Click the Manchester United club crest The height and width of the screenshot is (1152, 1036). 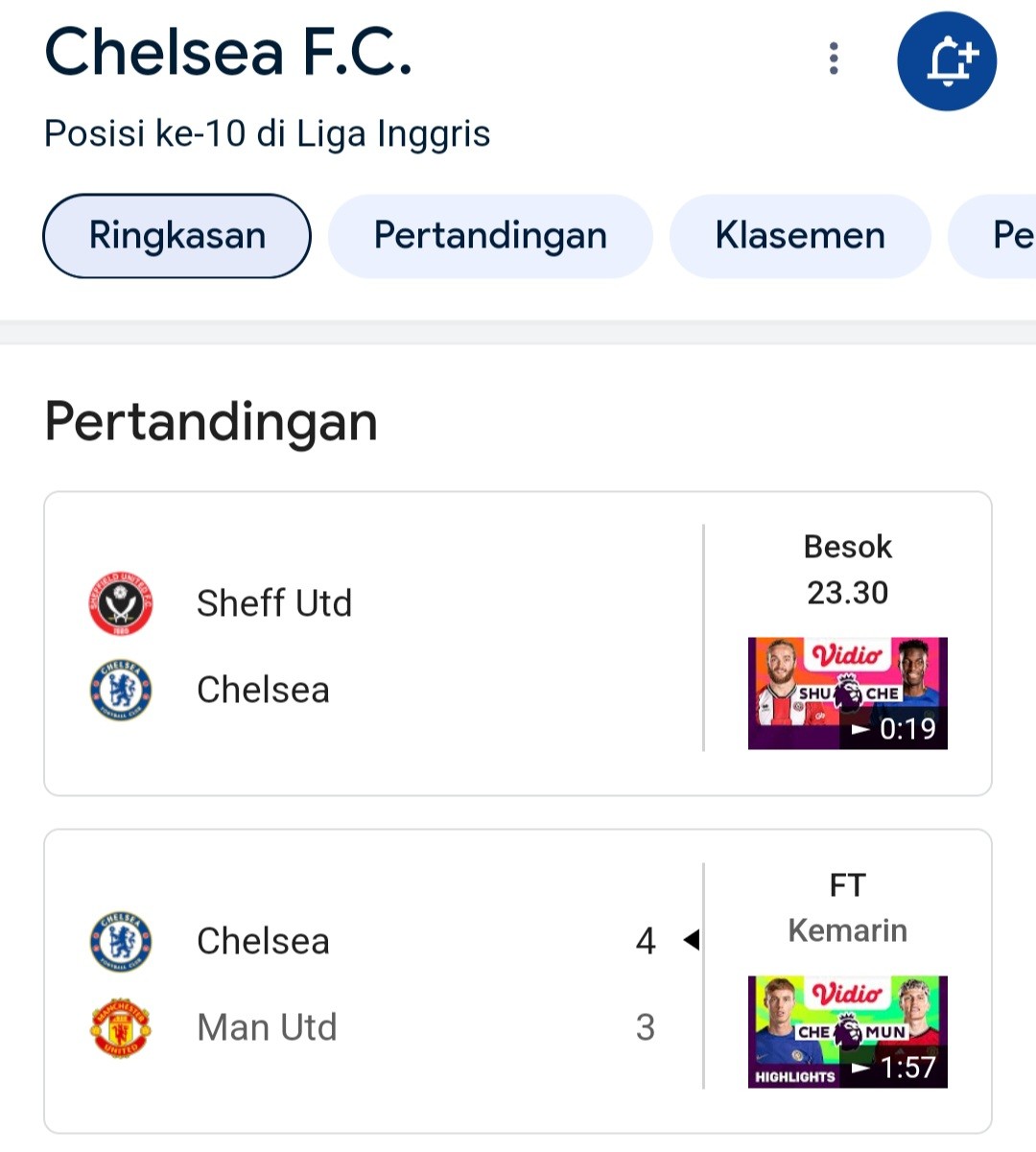[x=121, y=1027]
